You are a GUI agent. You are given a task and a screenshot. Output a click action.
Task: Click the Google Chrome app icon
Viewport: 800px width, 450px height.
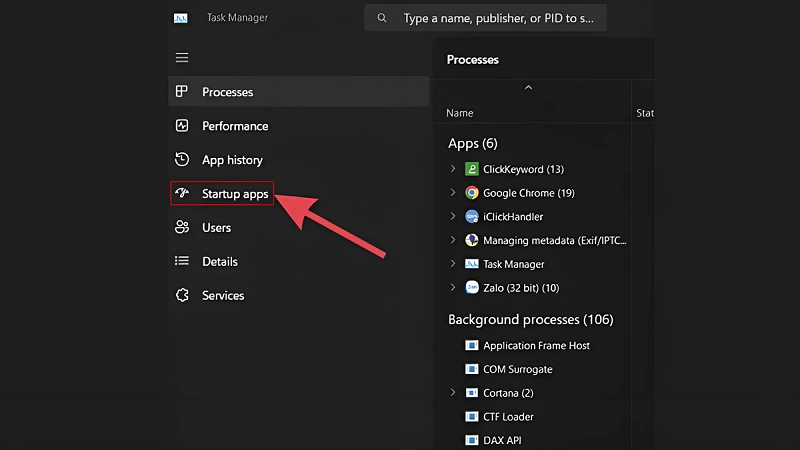(x=472, y=193)
